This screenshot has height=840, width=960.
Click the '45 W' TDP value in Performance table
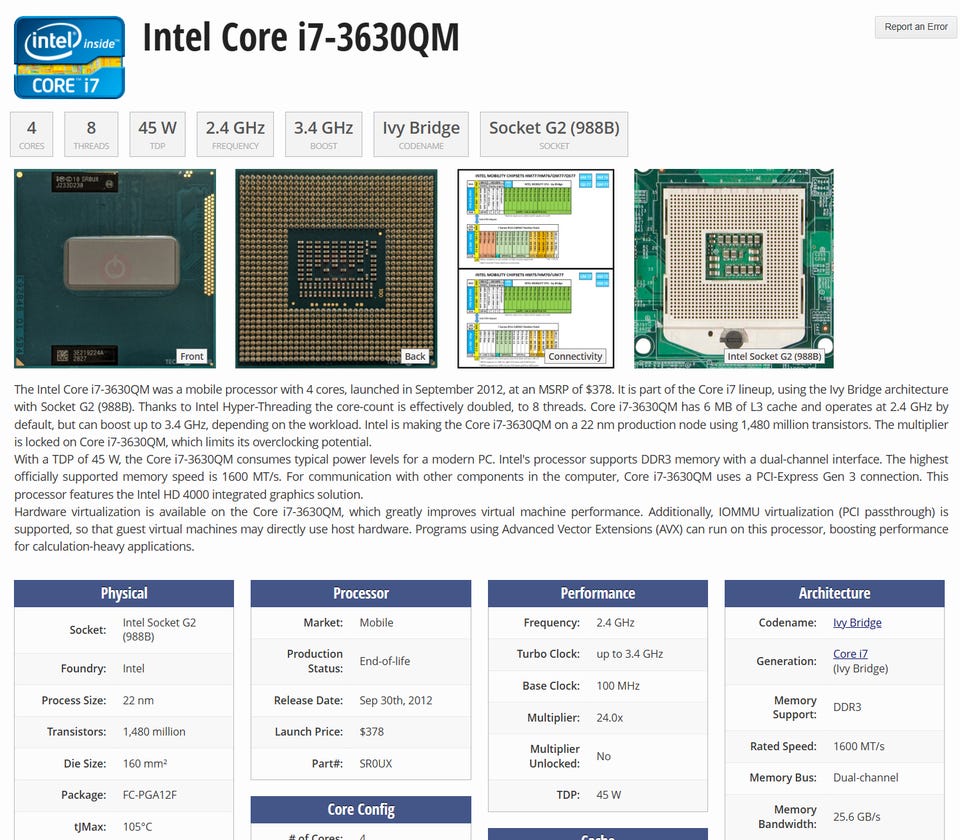(x=609, y=795)
